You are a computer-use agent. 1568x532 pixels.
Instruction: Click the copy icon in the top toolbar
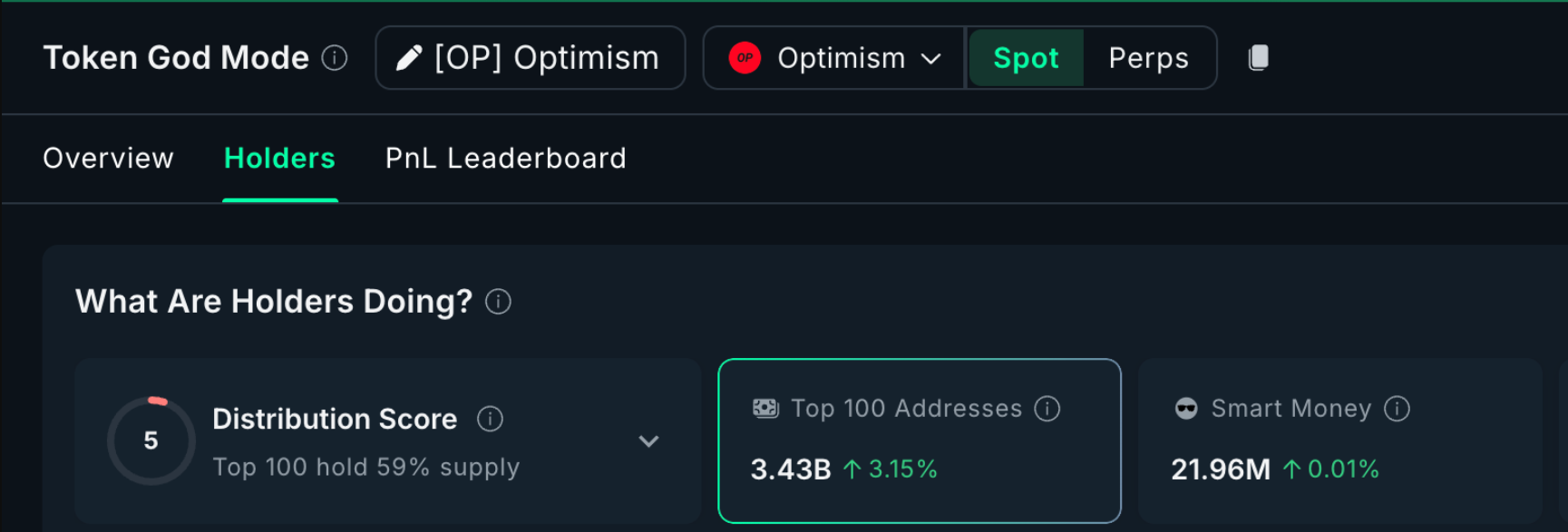[1259, 56]
